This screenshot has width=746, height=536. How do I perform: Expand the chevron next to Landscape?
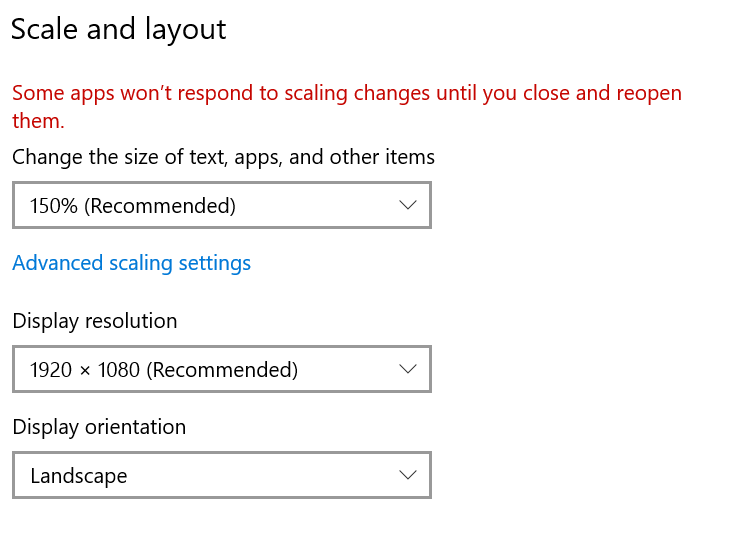click(x=407, y=475)
